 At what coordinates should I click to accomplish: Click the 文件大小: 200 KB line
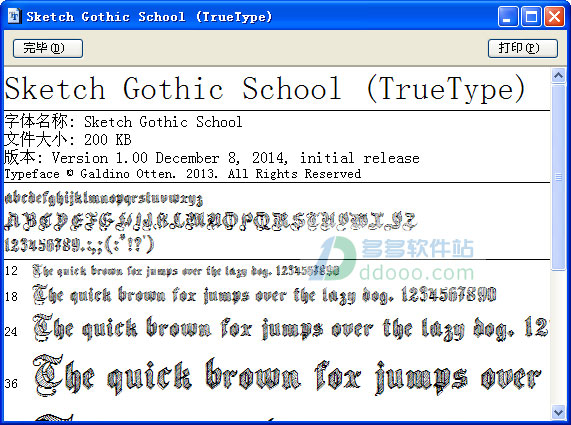click(x=68, y=139)
